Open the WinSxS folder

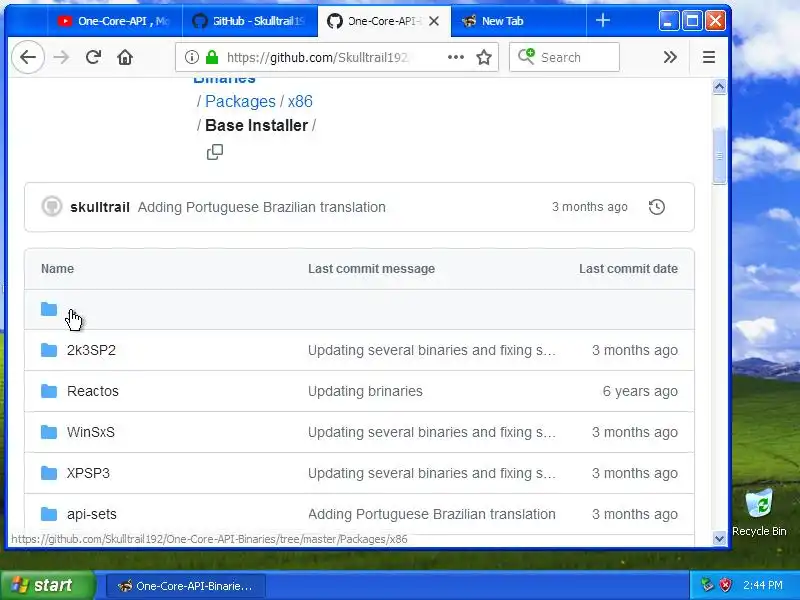91,432
